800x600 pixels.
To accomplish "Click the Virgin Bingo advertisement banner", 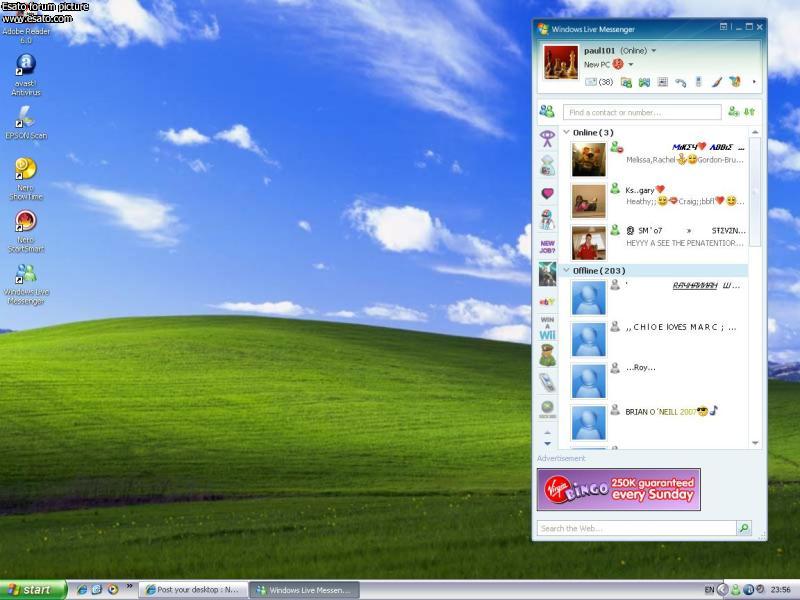I will pos(618,490).
